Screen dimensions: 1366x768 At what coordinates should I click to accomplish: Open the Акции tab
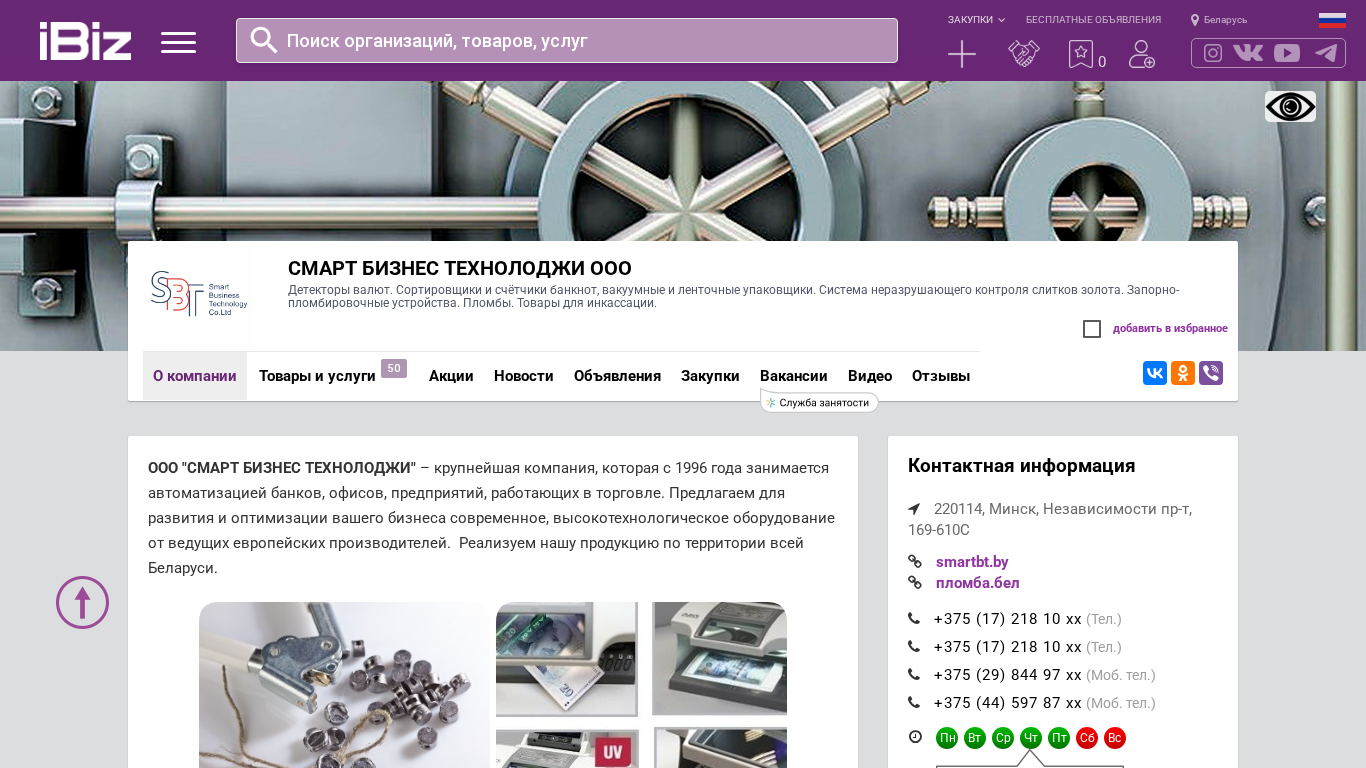coord(451,376)
